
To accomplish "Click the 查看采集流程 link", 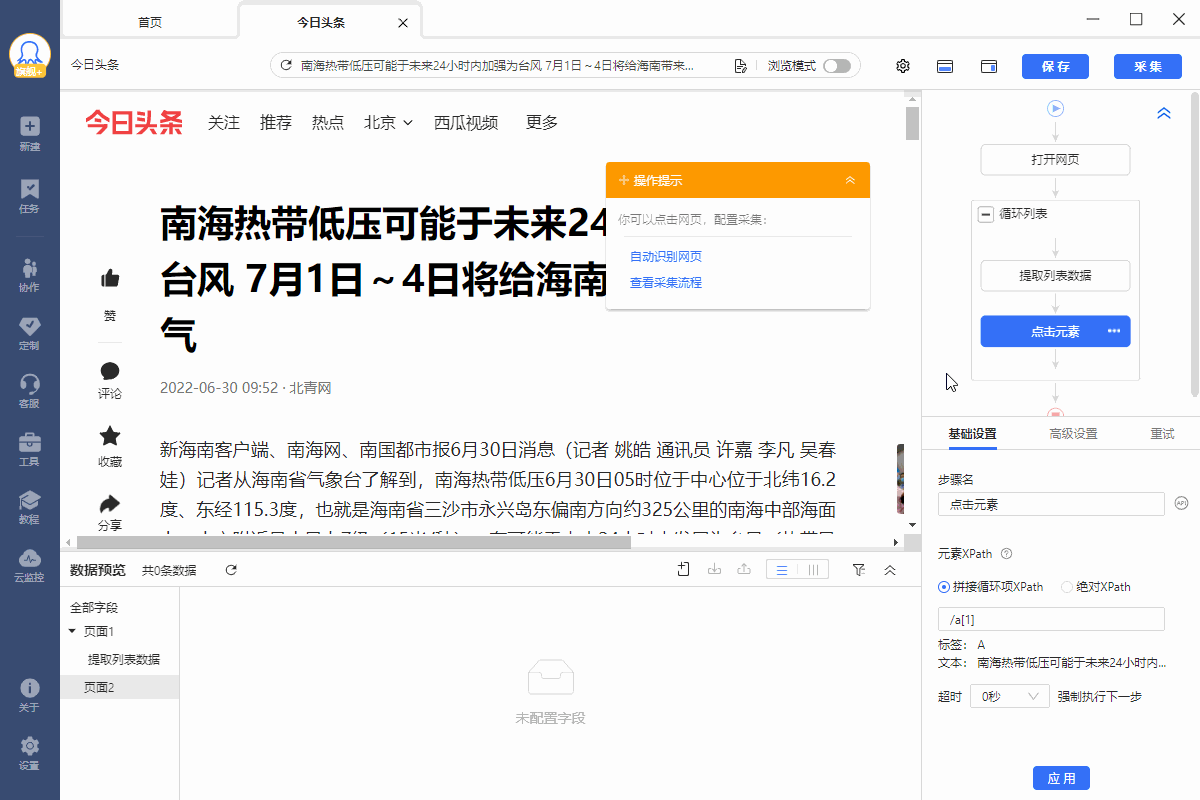I will (x=666, y=283).
